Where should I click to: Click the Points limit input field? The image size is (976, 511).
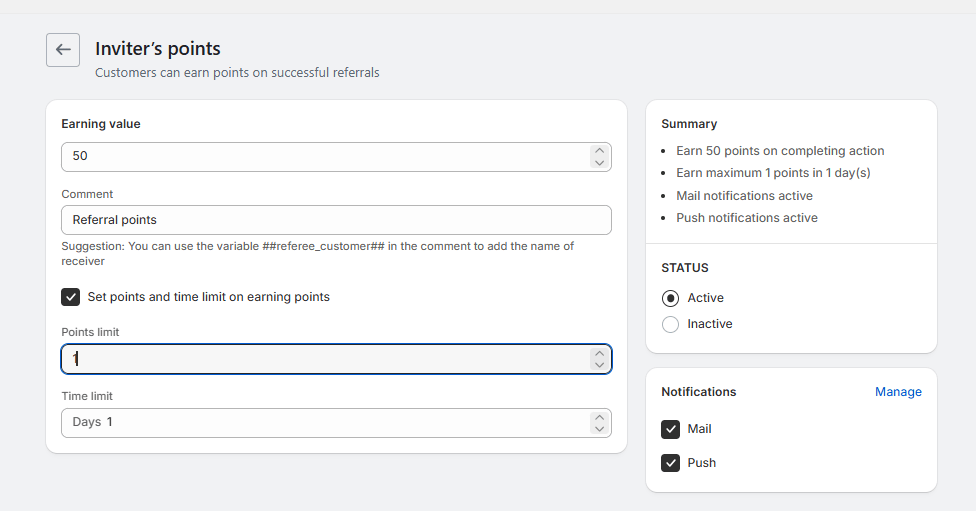point(320,359)
